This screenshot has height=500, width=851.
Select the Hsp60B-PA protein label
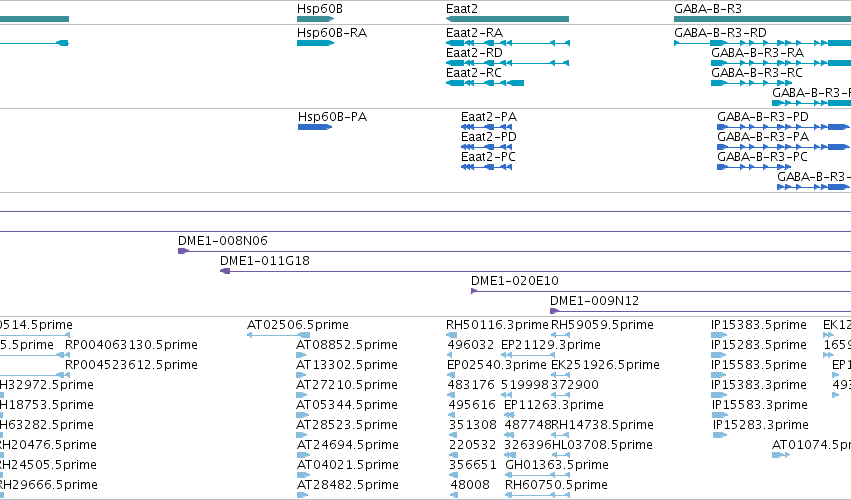pyautogui.click(x=332, y=117)
